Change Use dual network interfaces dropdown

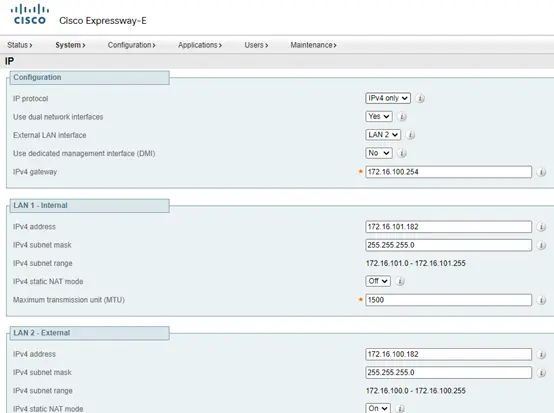(x=379, y=116)
